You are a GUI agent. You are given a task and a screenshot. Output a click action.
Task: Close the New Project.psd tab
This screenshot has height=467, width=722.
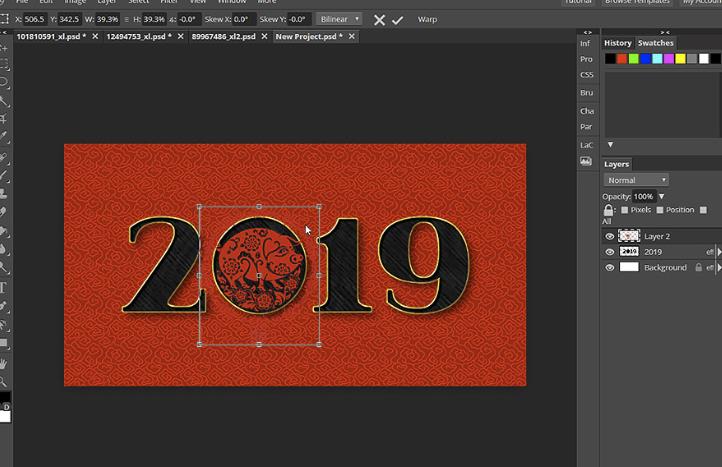click(x=352, y=36)
